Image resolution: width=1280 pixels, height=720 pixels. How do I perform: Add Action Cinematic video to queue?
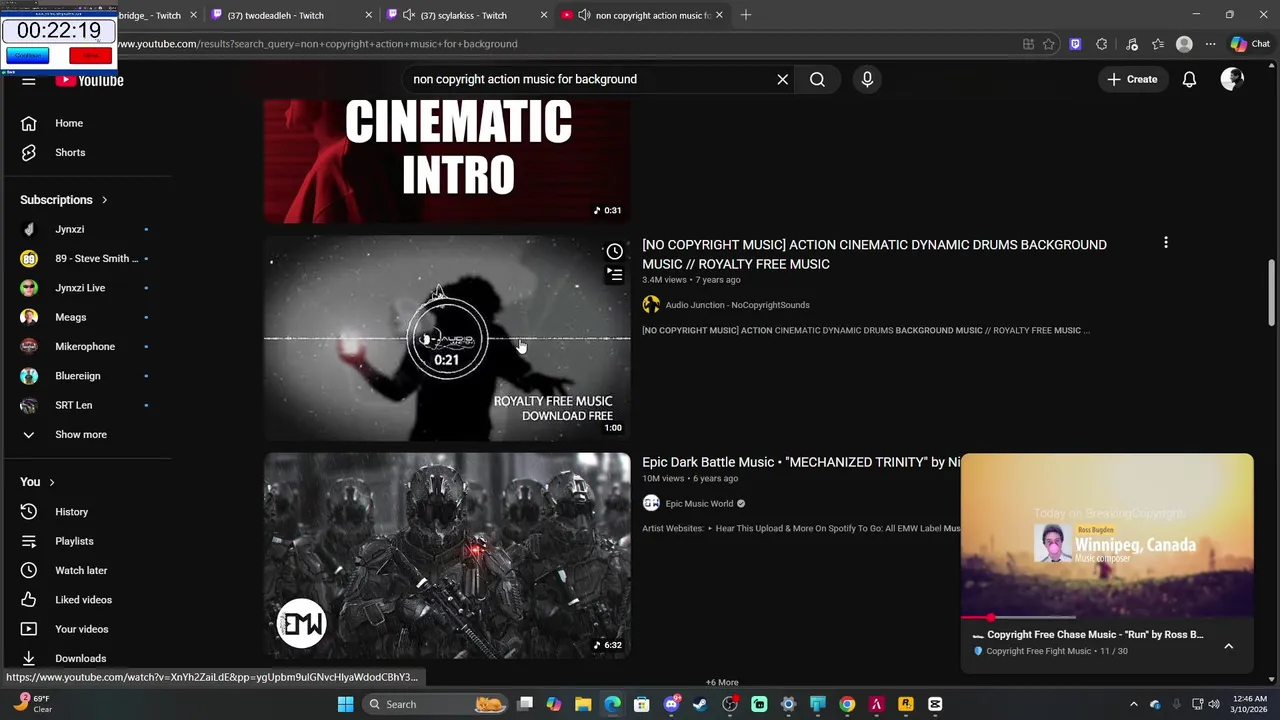pos(614,274)
